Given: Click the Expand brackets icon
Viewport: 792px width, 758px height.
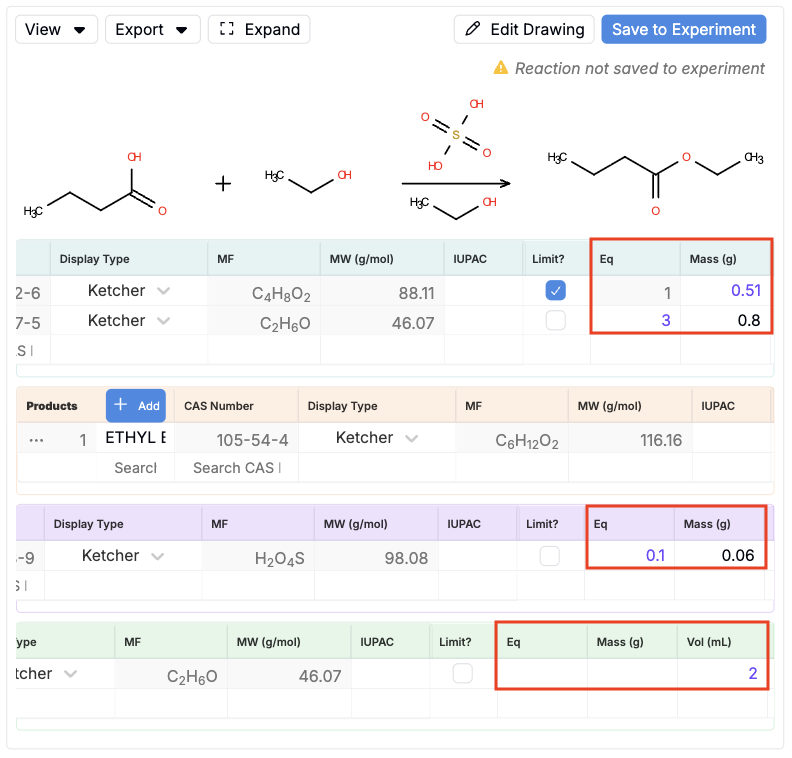Looking at the screenshot, I should pos(227,29).
